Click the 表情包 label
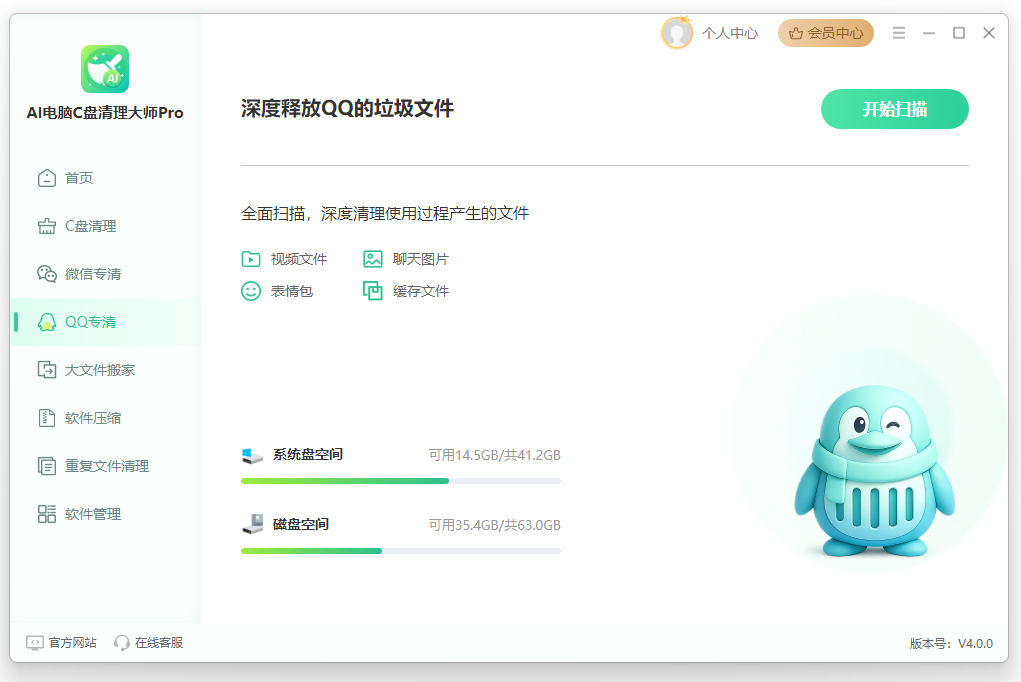Screen dimensions: 1021x682 (x=292, y=291)
